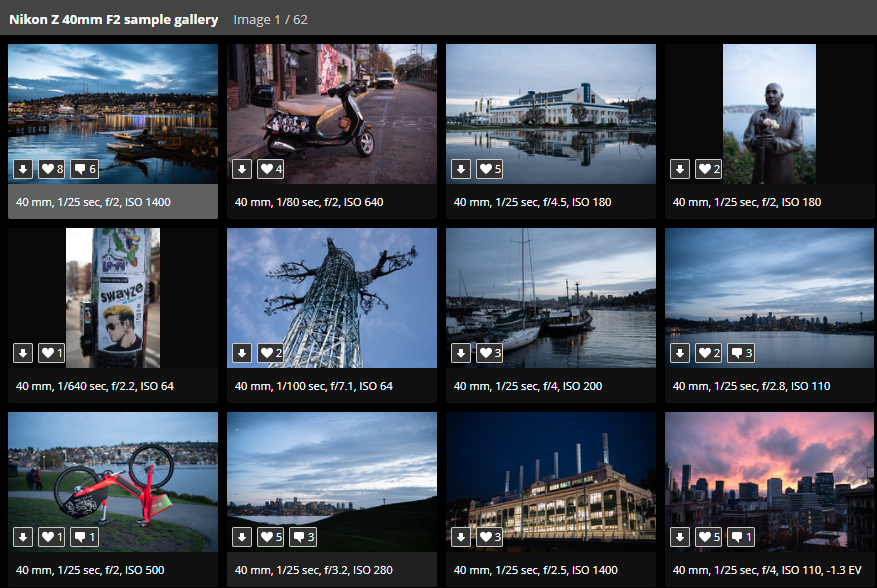Select caption 40 mm, 1/25 sec, f/2, ISO 180
This screenshot has width=877, height=588.
tap(747, 202)
